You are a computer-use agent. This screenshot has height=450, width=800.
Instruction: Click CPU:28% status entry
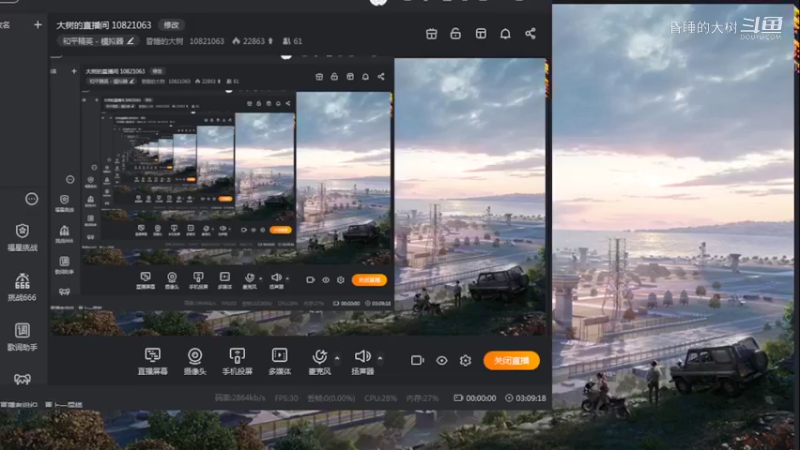click(x=381, y=398)
